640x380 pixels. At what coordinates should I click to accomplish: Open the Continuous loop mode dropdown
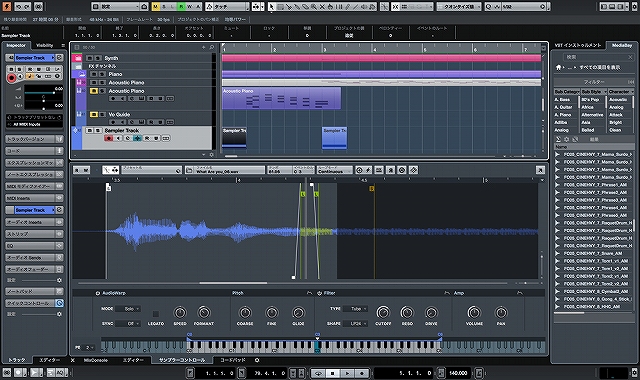334,170
